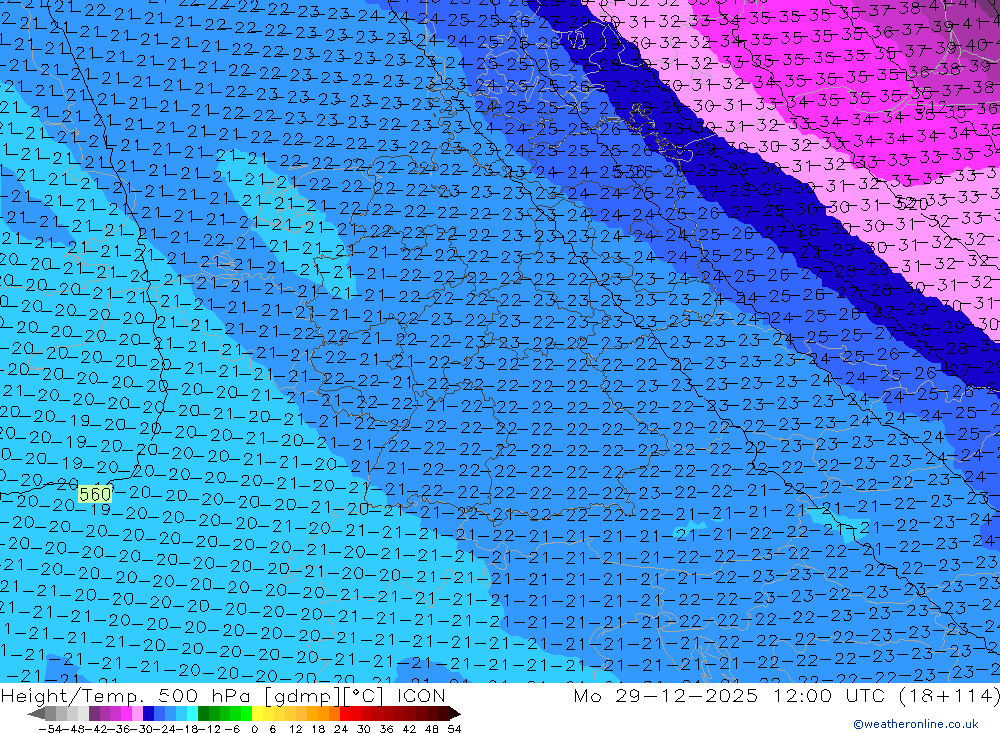Click the '54' legend scale value

pyautogui.click(x=454, y=729)
